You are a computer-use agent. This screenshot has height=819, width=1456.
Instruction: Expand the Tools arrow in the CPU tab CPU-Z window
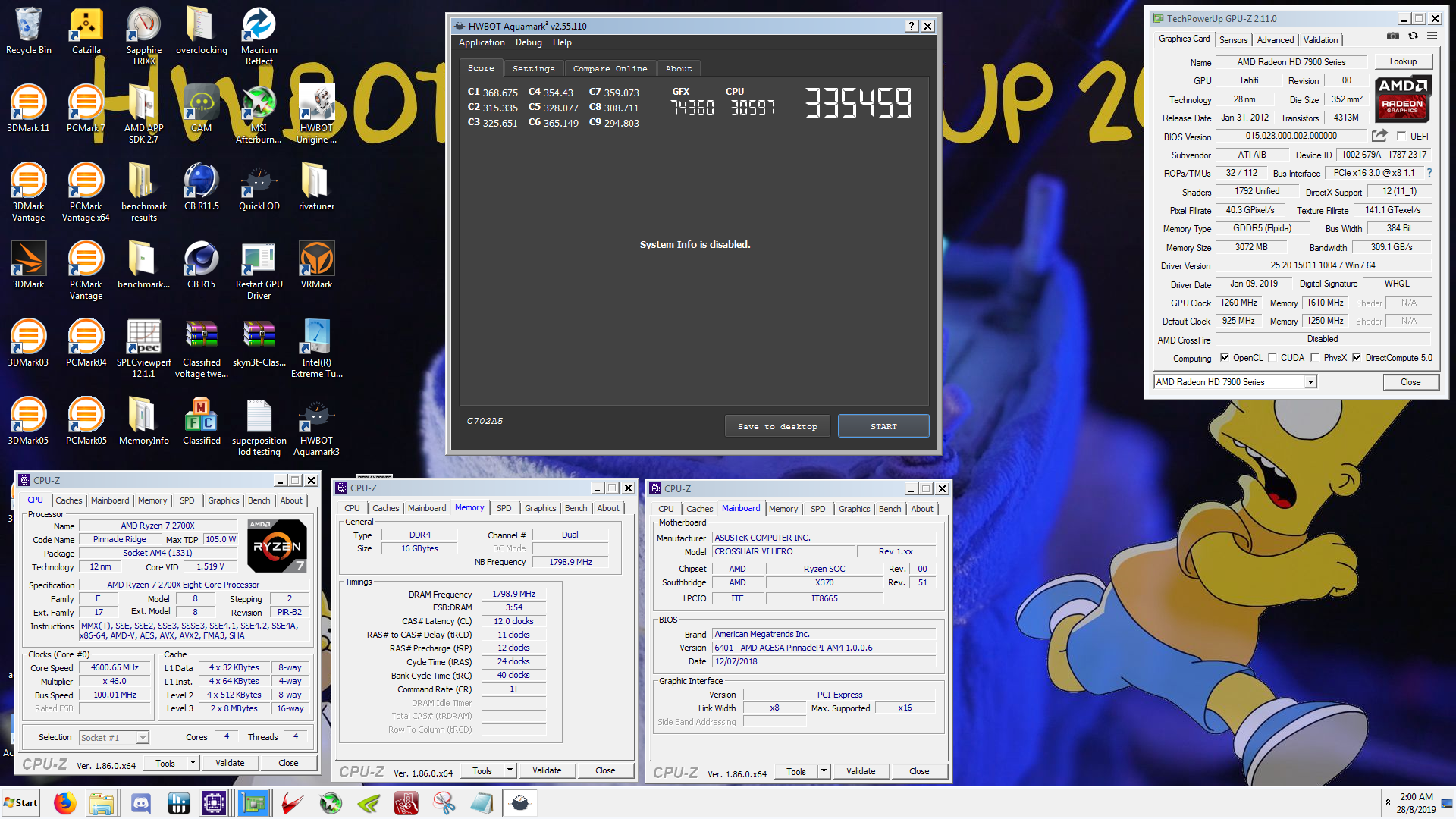click(193, 763)
